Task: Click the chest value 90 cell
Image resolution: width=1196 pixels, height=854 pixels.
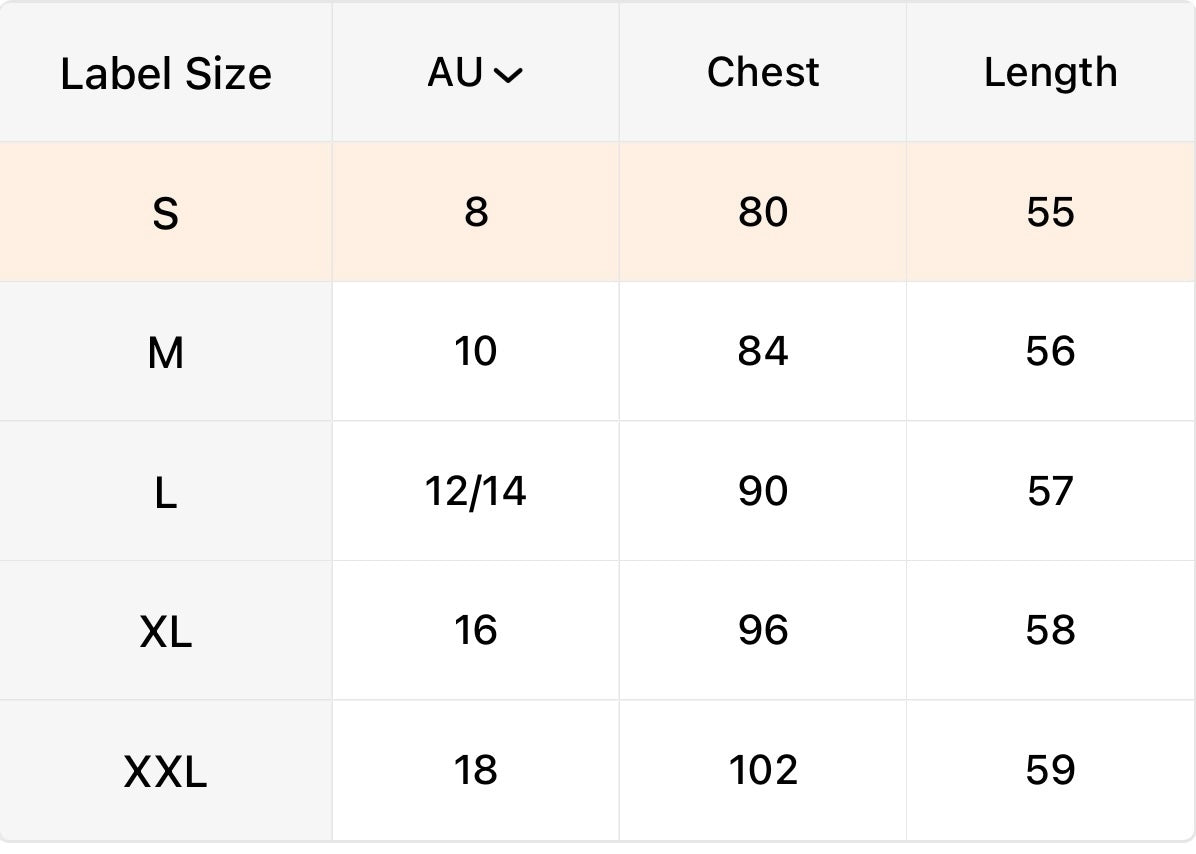Action: pos(763,491)
